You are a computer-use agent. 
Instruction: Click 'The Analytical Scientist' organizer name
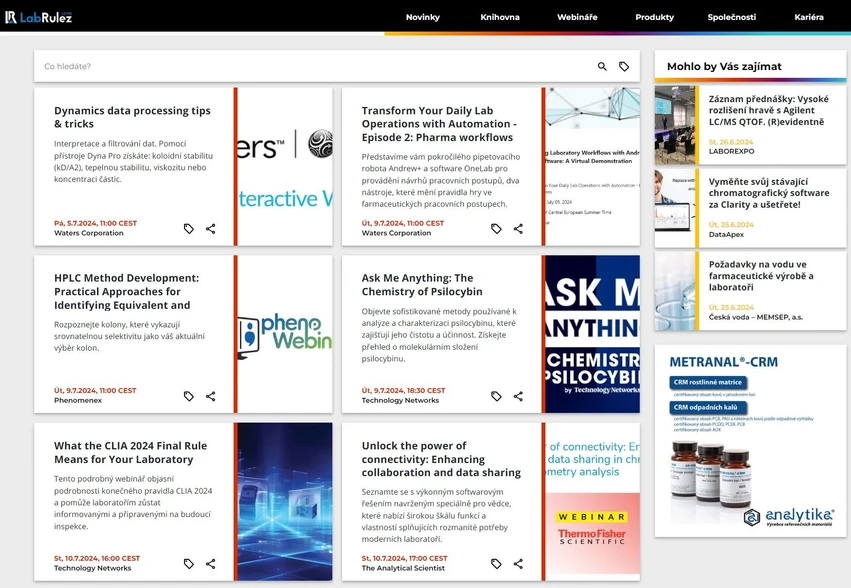tap(403, 568)
